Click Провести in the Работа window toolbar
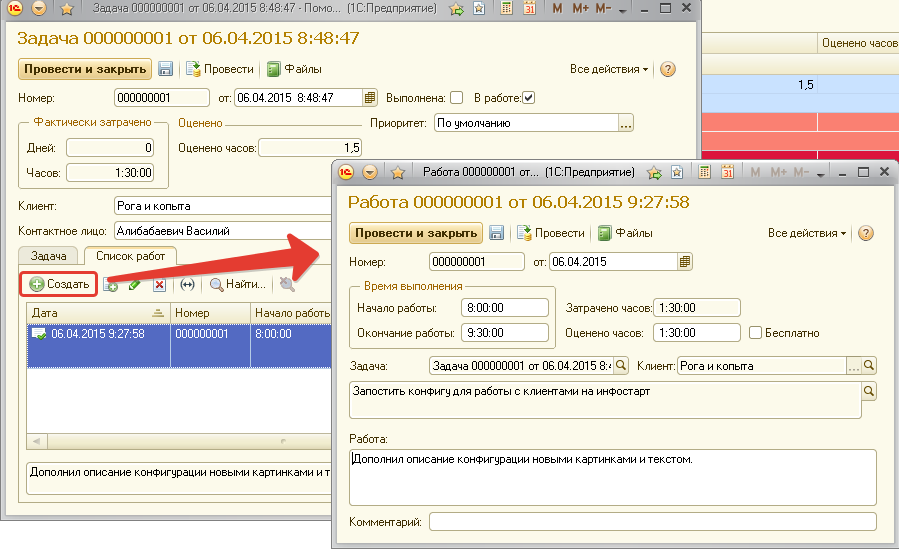 click(x=550, y=233)
